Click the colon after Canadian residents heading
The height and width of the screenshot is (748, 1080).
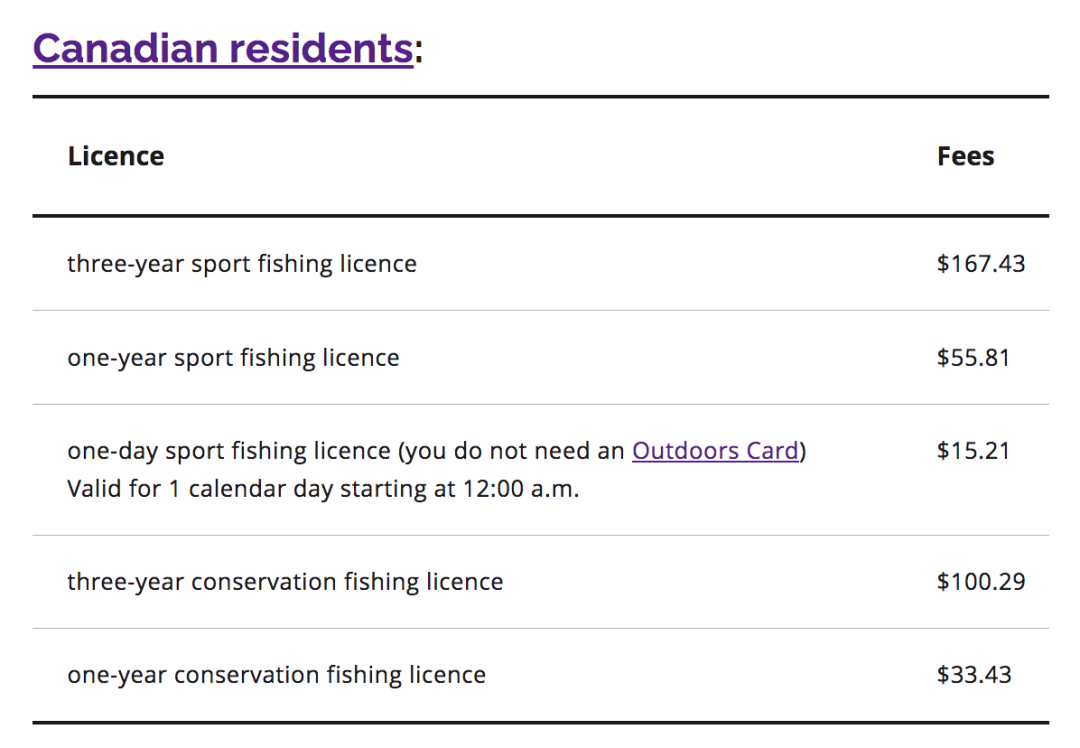(x=418, y=52)
